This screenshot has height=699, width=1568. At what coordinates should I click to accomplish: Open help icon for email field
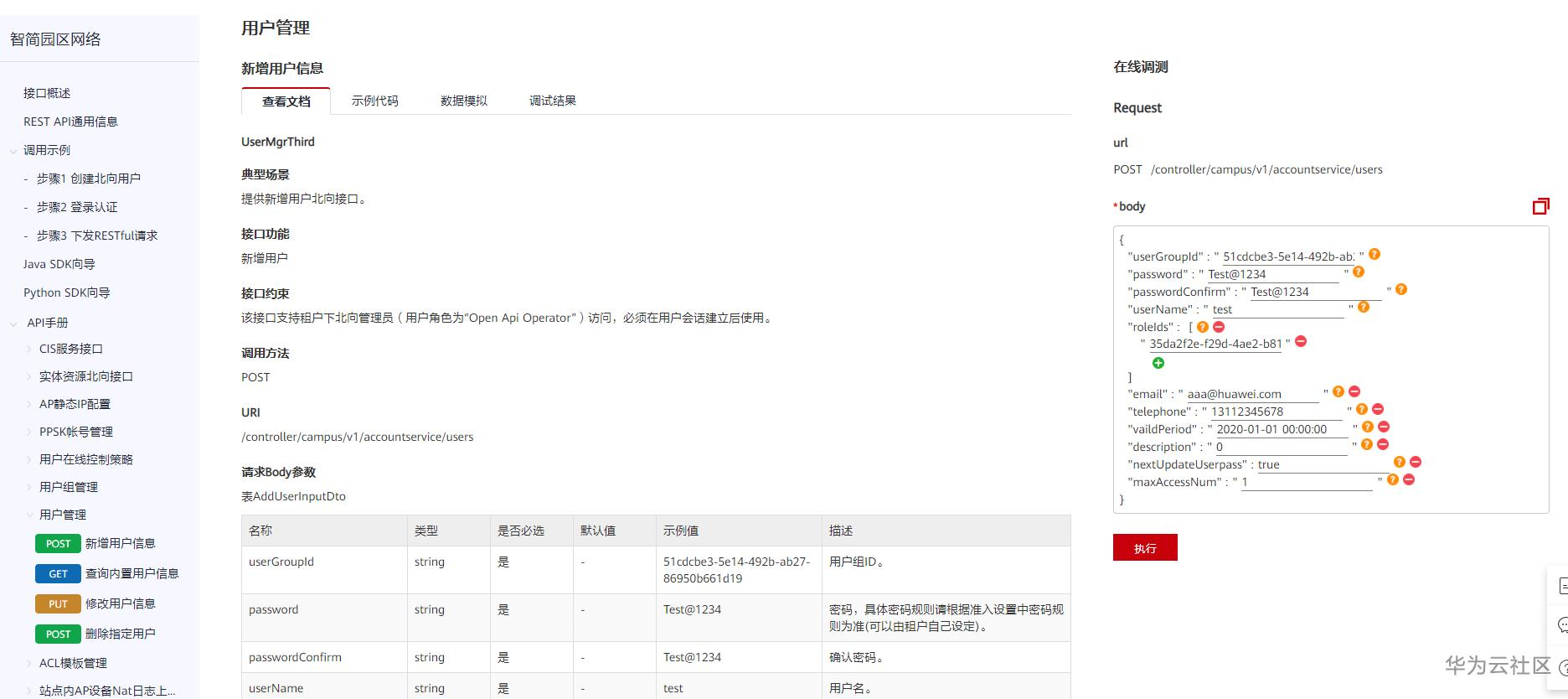click(1338, 391)
